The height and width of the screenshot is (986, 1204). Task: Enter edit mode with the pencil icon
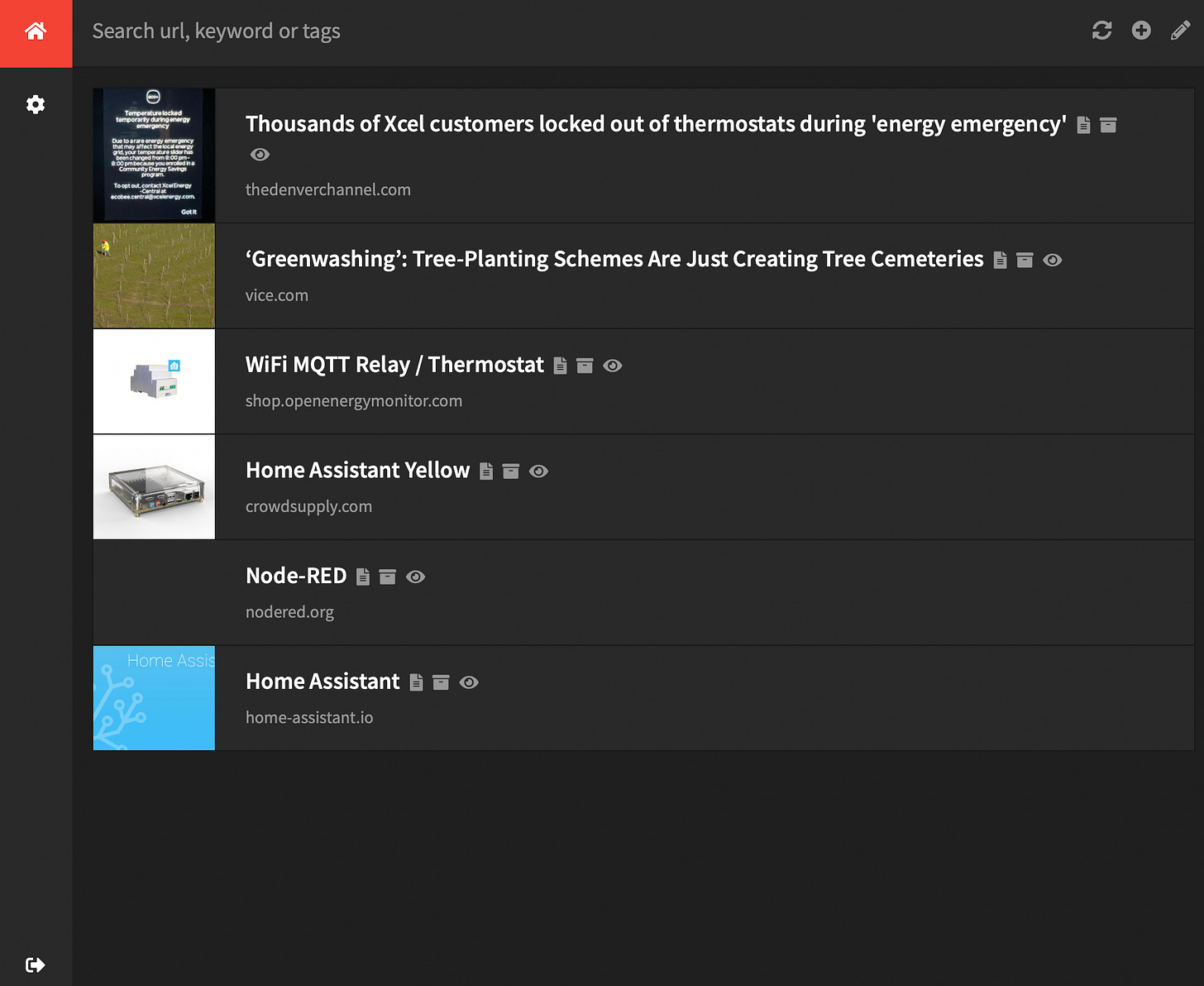[1181, 31]
